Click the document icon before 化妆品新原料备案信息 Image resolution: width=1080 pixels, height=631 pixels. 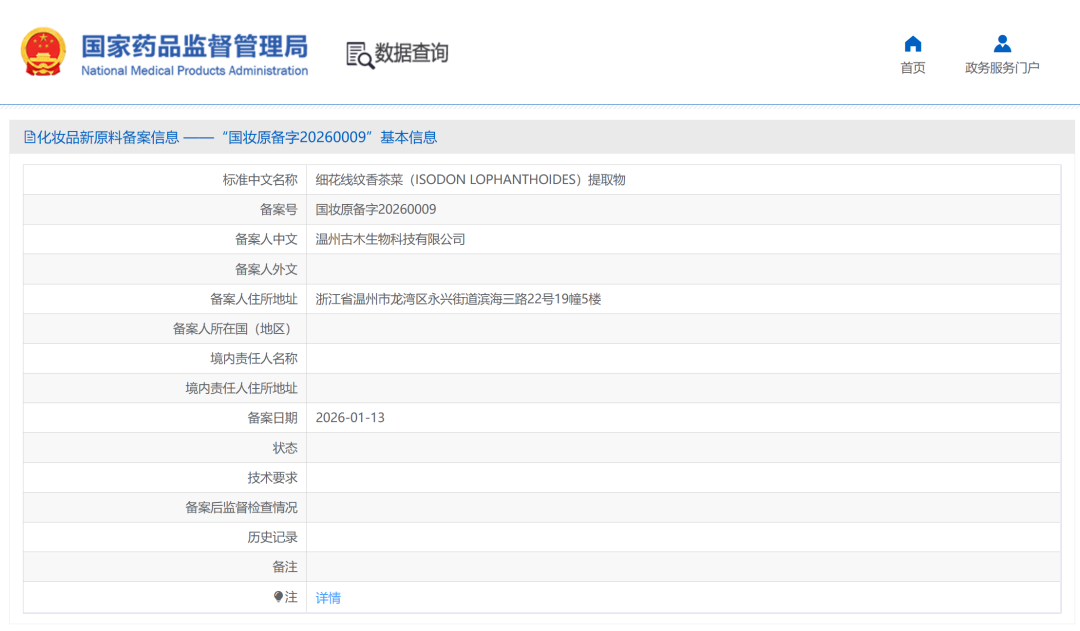30,138
